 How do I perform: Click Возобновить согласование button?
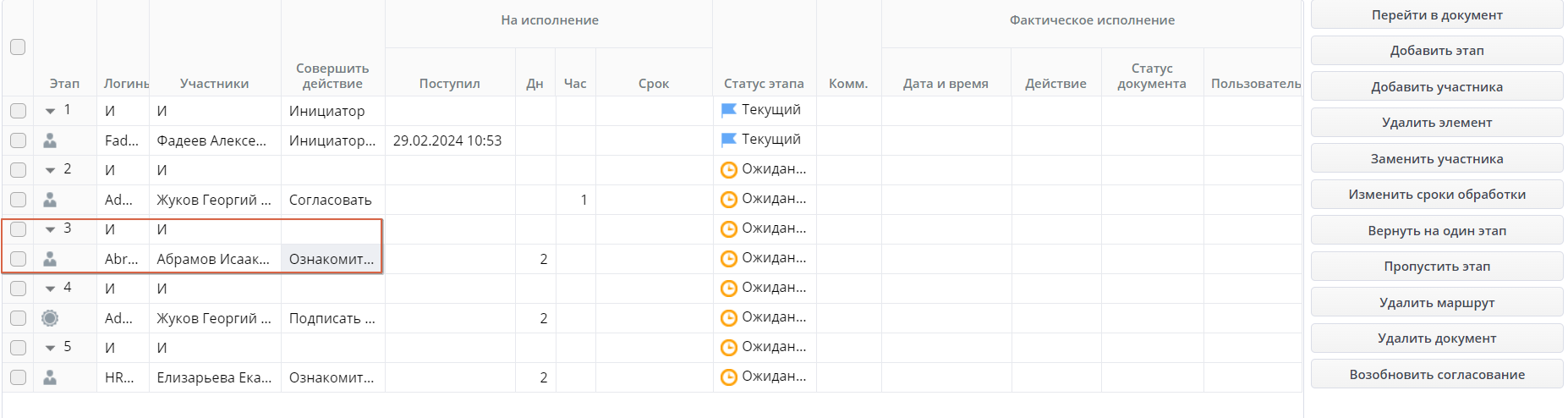[1436, 374]
